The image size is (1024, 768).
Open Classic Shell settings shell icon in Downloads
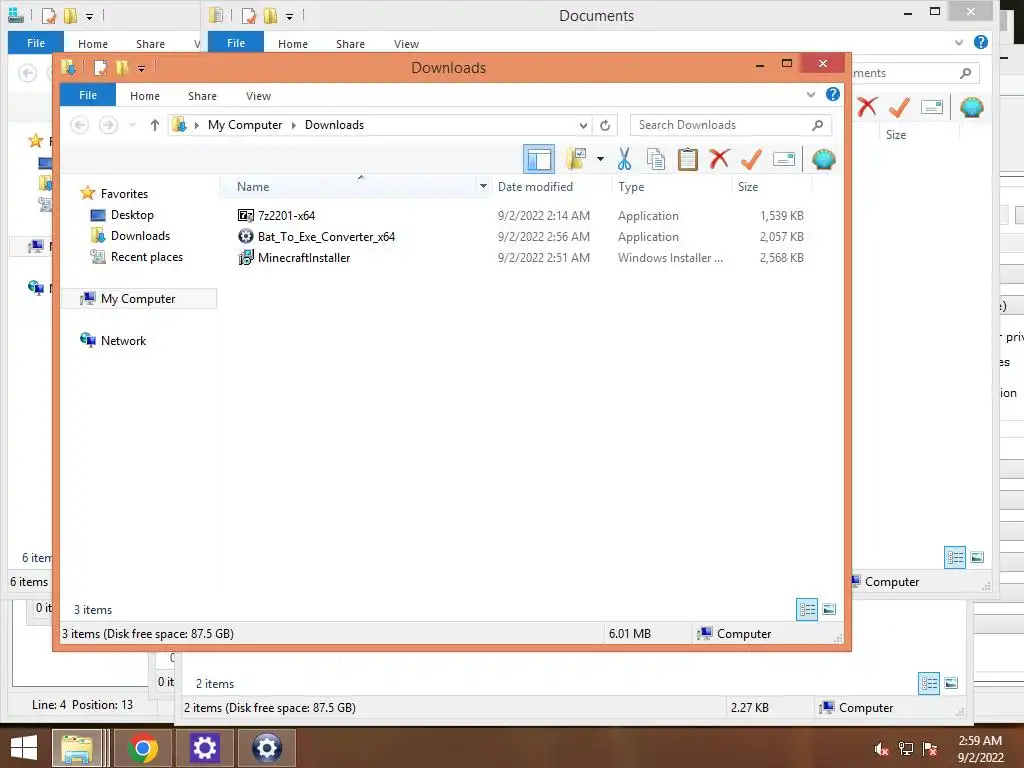[x=824, y=159]
